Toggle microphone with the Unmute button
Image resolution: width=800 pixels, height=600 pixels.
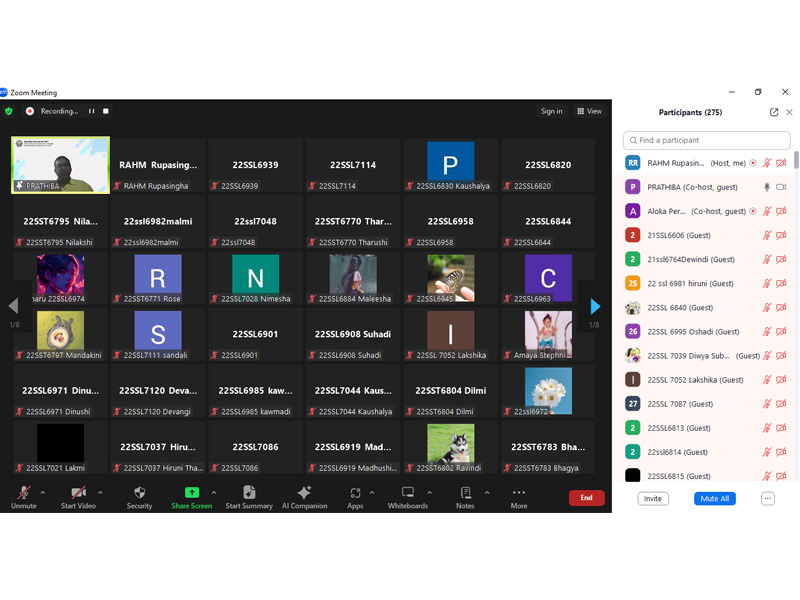click(23, 497)
